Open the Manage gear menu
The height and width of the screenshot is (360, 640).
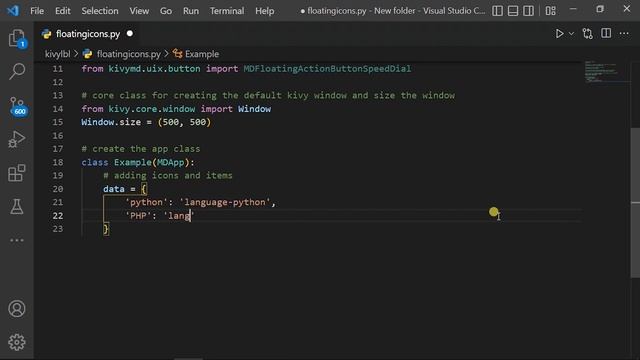pos(17,342)
